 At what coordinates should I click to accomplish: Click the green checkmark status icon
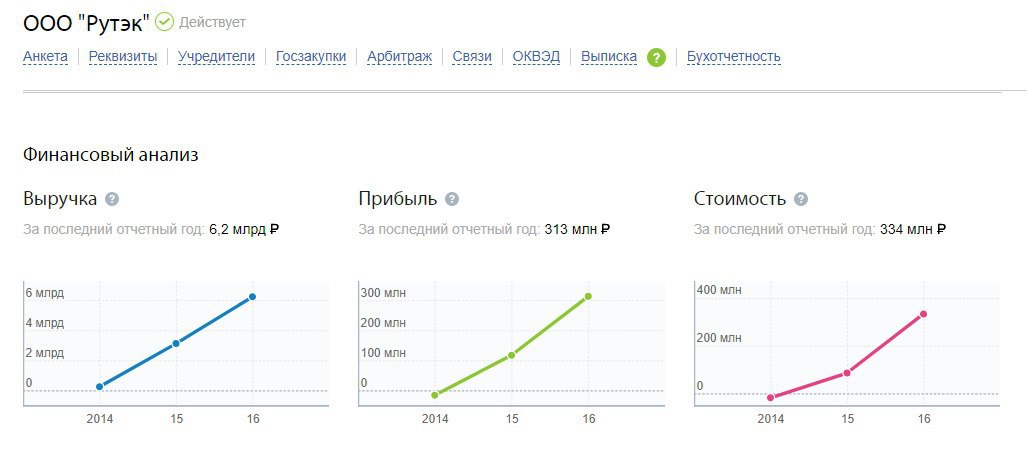tap(164, 22)
